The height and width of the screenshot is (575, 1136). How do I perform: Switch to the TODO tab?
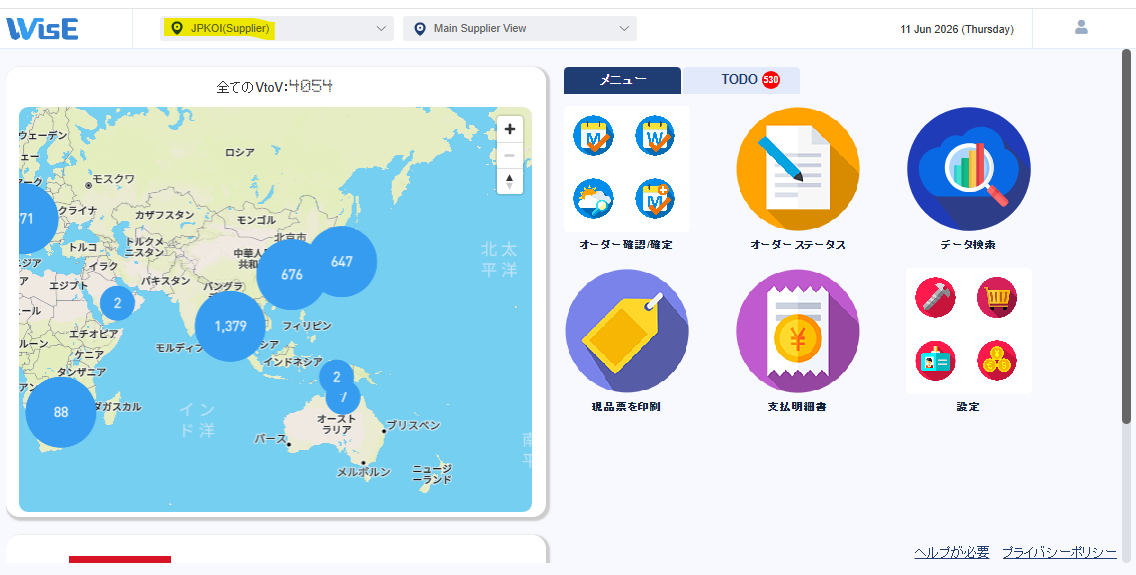[741, 80]
